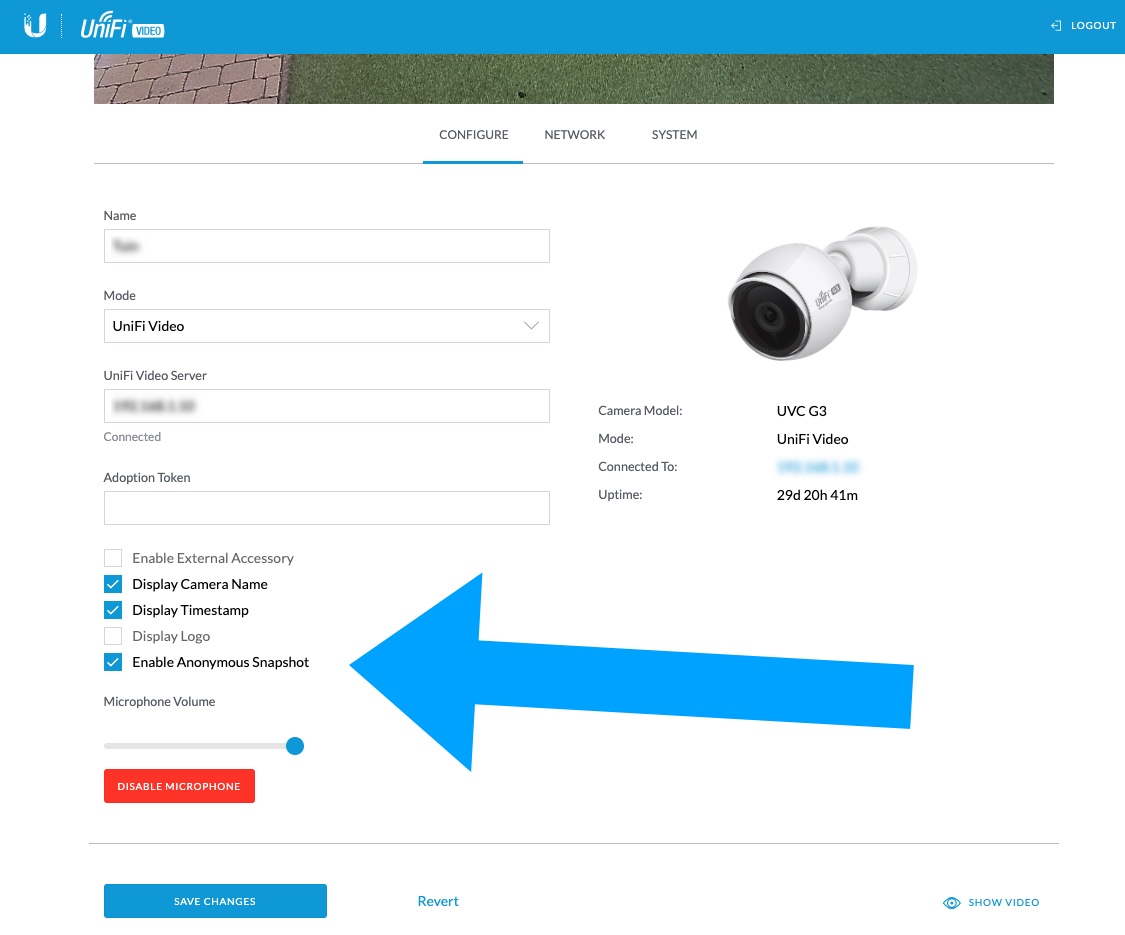Image resolution: width=1125 pixels, height=935 pixels.
Task: Check the Display Logo checkbox
Action: point(113,636)
